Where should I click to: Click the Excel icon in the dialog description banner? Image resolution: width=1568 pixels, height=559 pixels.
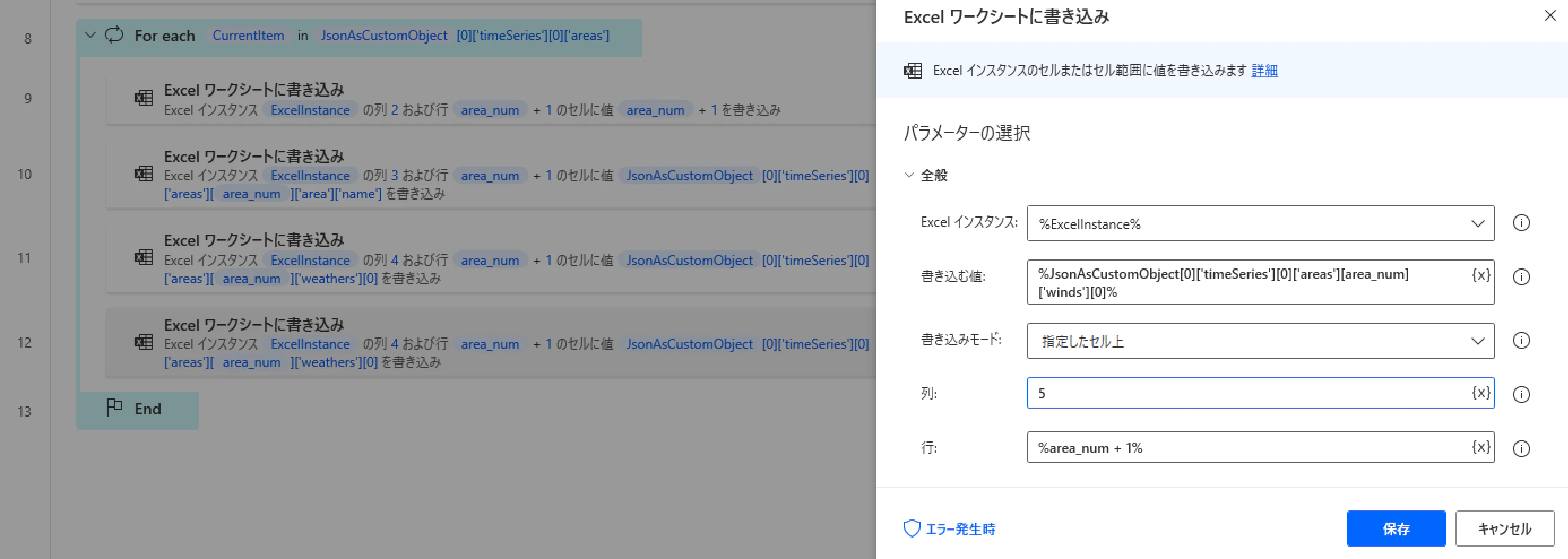click(x=913, y=71)
